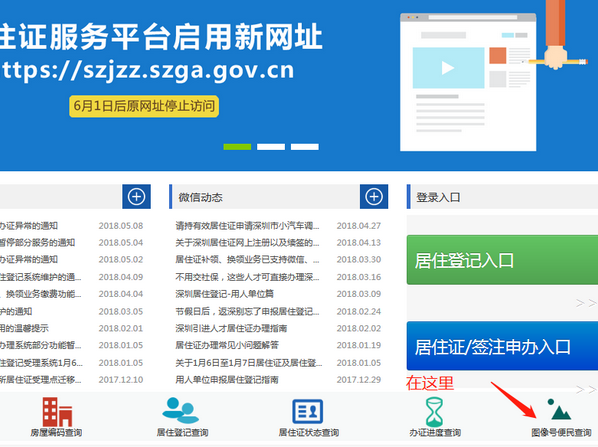Open the notice dated 2018.05.02
Image resolution: width=598 pixels, height=447 pixels.
(29, 259)
